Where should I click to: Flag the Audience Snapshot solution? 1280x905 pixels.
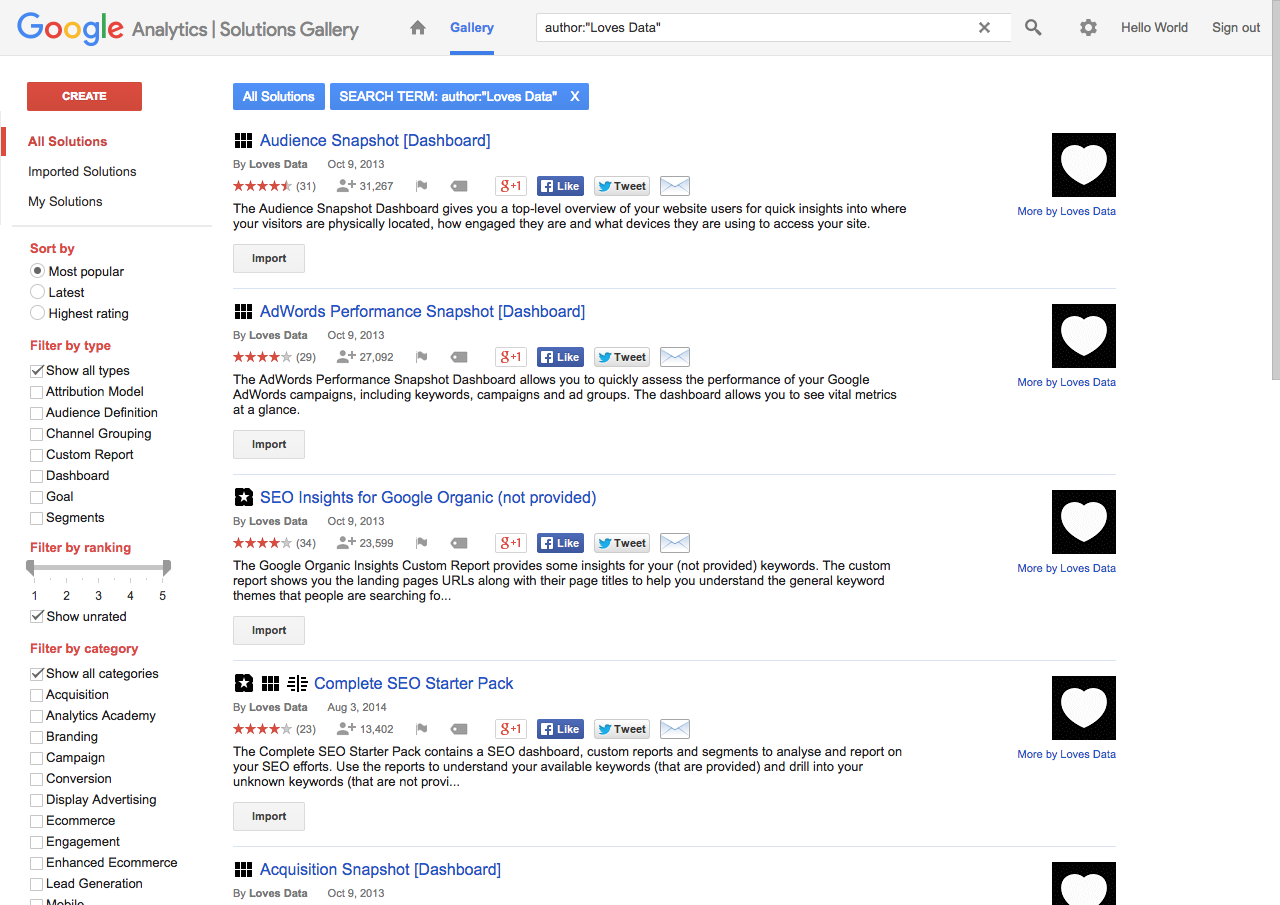tap(422, 186)
